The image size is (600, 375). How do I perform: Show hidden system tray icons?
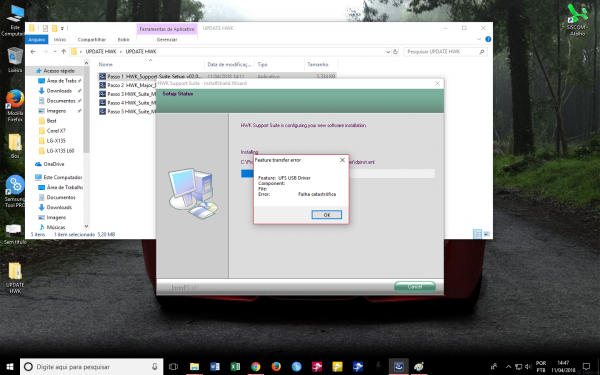[509, 367]
